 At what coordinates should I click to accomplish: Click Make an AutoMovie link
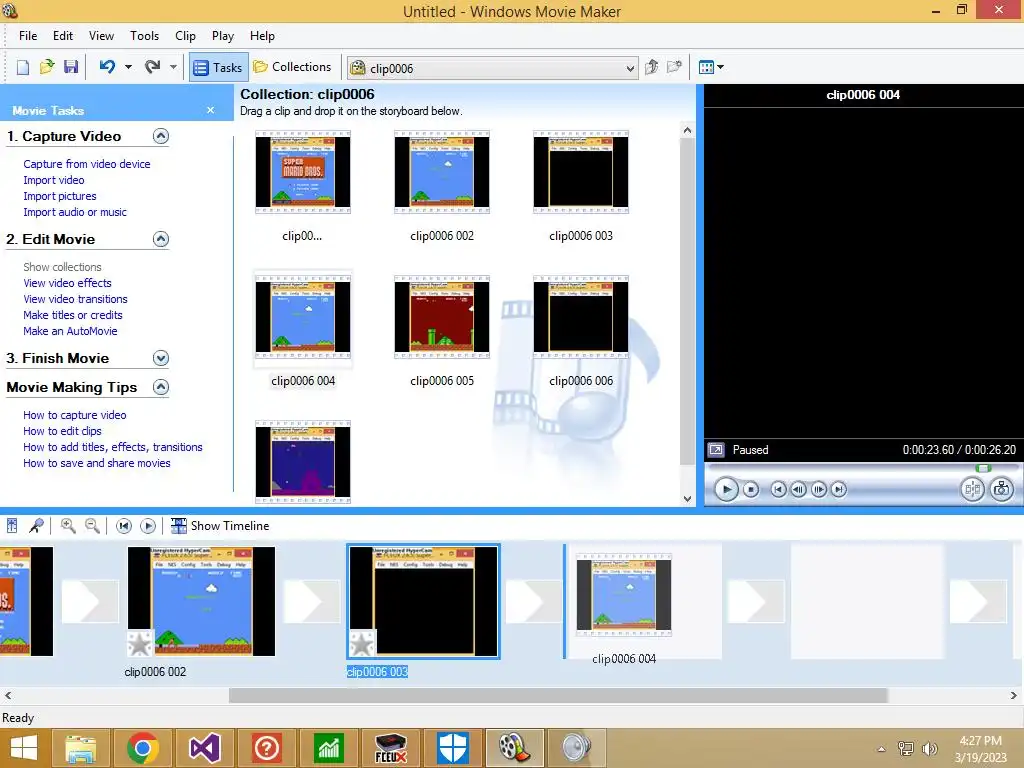[71, 331]
